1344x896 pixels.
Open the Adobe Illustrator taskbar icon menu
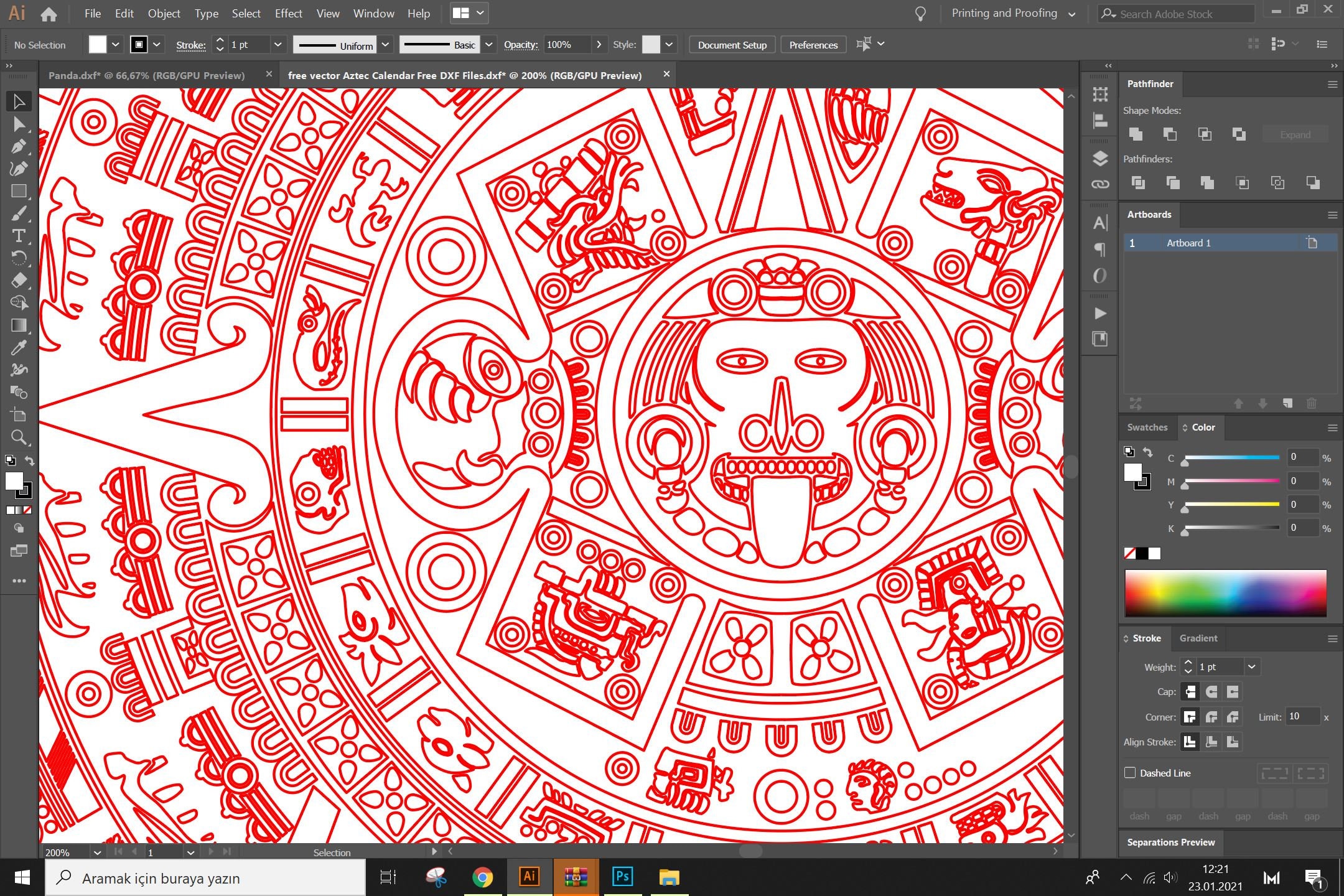click(x=528, y=877)
